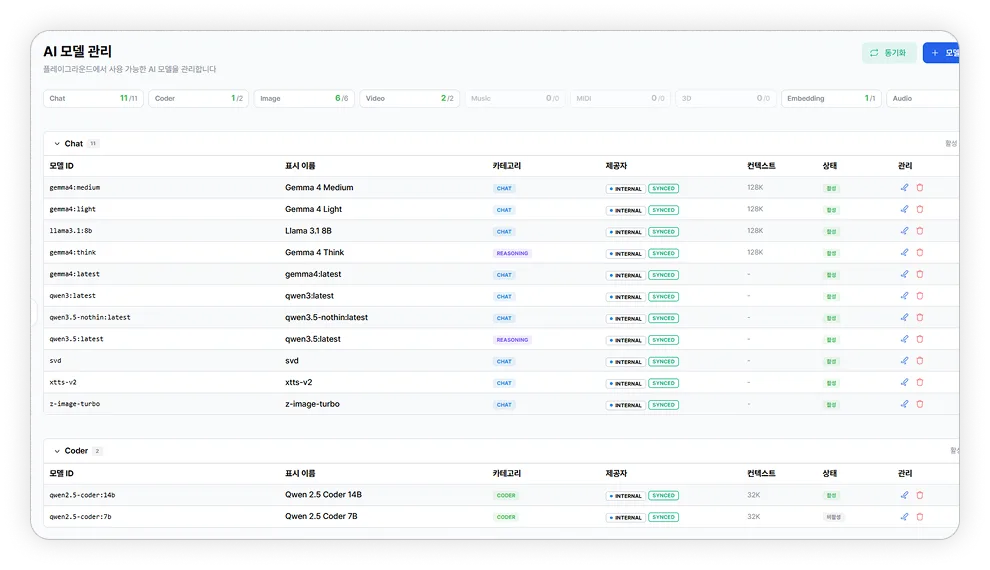Screen dimensions: 990x570
Task: Click the 컨텍스트 header in Chat table
Action: pos(761,166)
